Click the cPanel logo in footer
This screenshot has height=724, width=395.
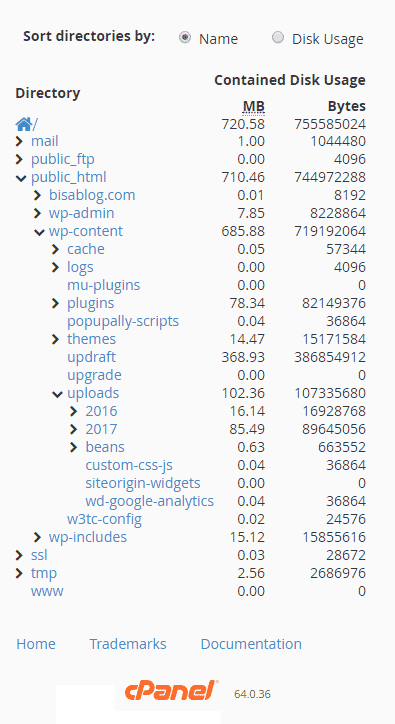(x=171, y=691)
